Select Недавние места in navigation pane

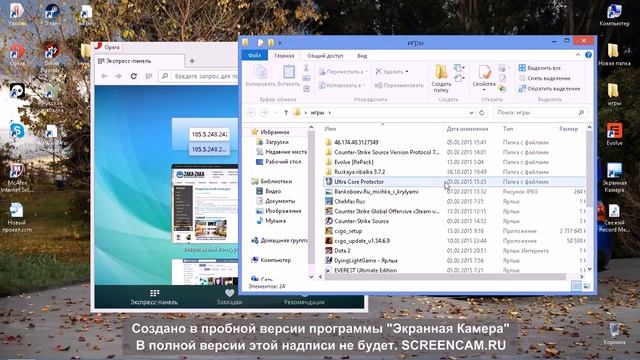point(281,152)
